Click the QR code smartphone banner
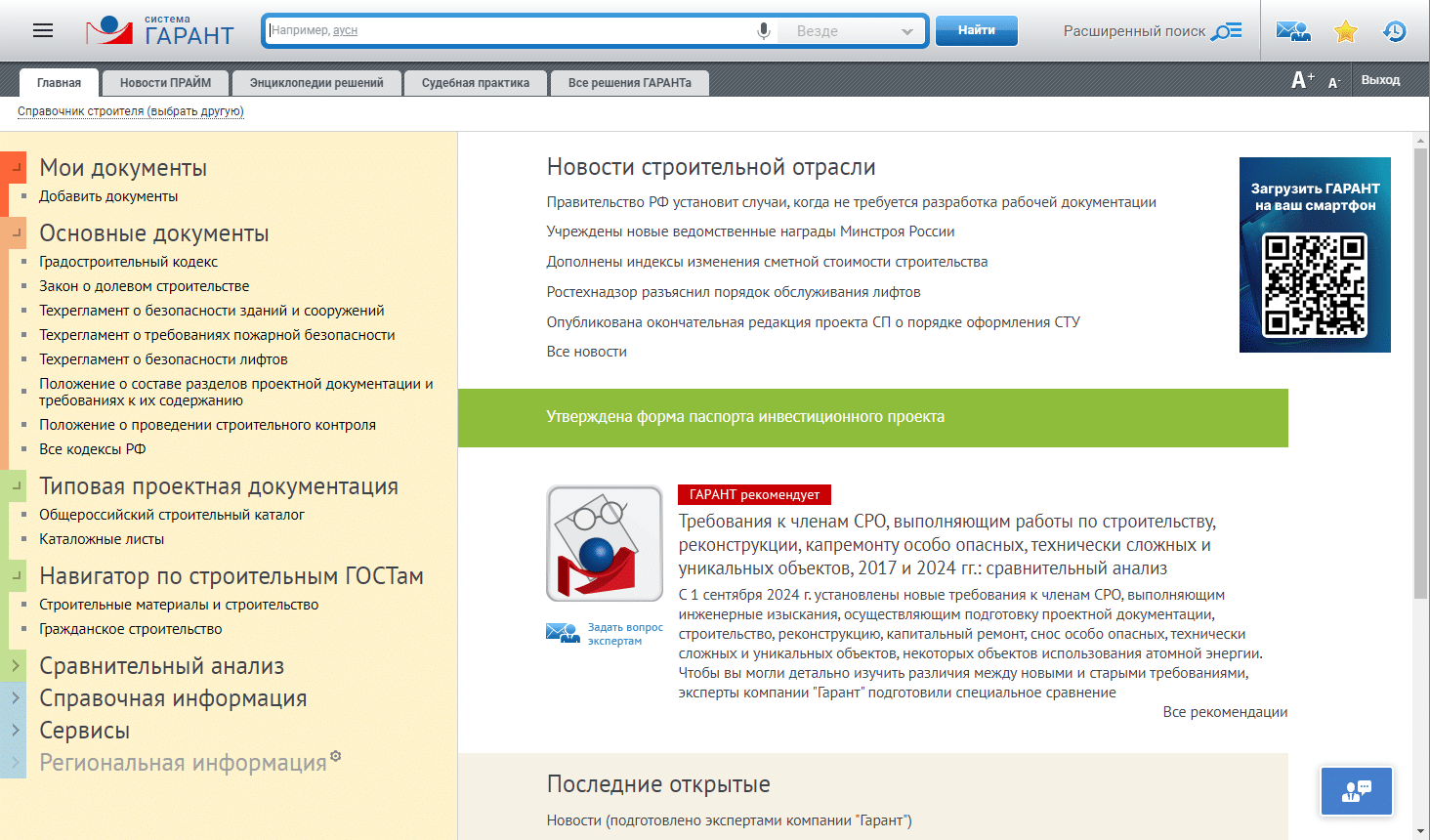 coord(1315,255)
